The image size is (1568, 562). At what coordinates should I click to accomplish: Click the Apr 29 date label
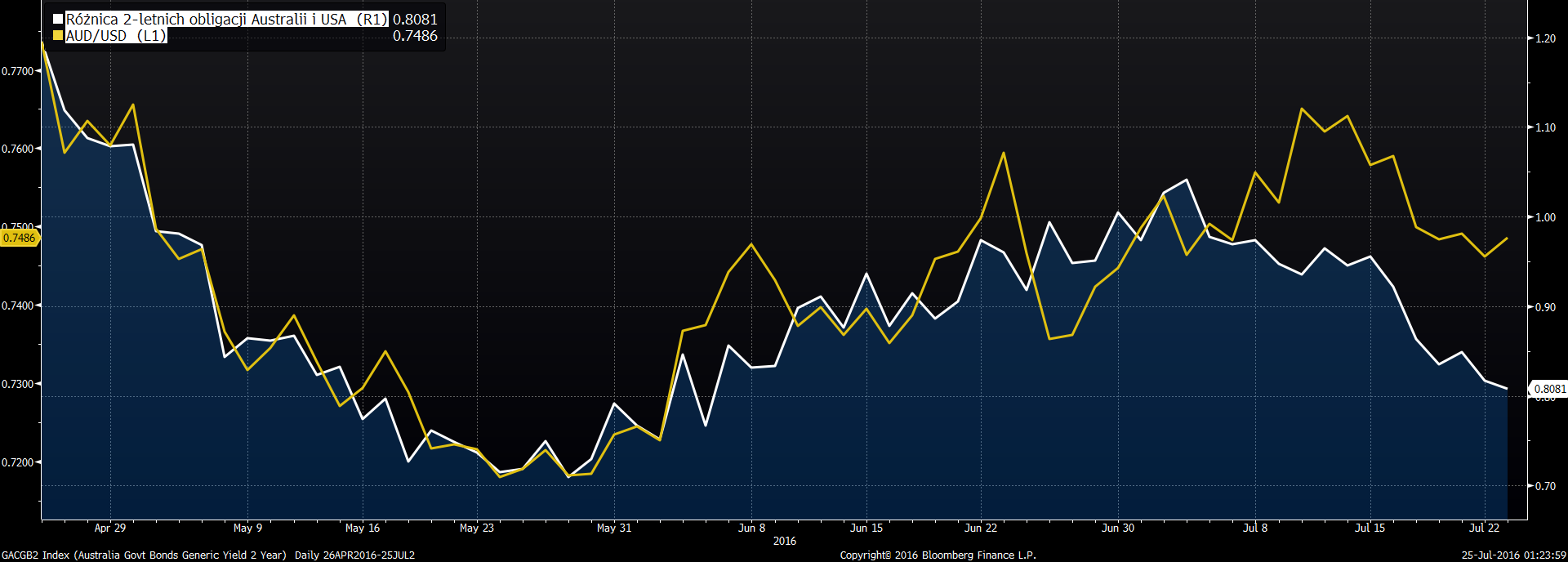point(110,528)
